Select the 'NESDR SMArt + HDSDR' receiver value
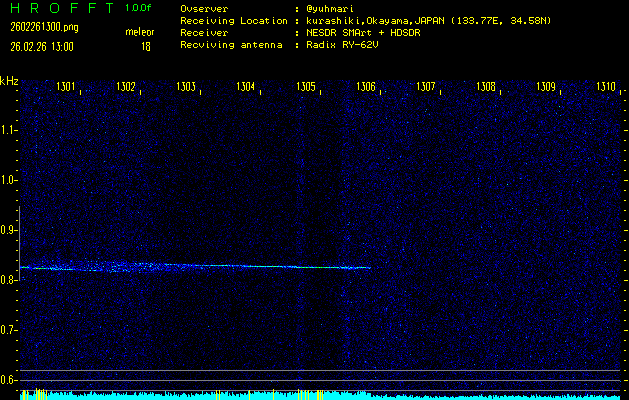The image size is (629, 400). [363, 32]
